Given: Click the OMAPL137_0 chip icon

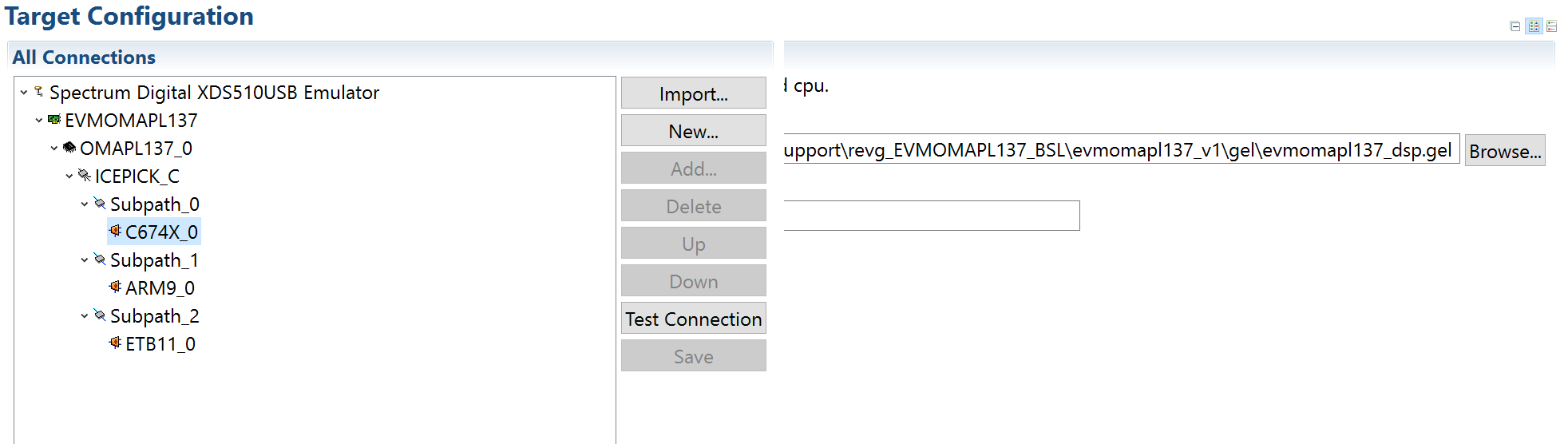Looking at the screenshot, I should 69,148.
